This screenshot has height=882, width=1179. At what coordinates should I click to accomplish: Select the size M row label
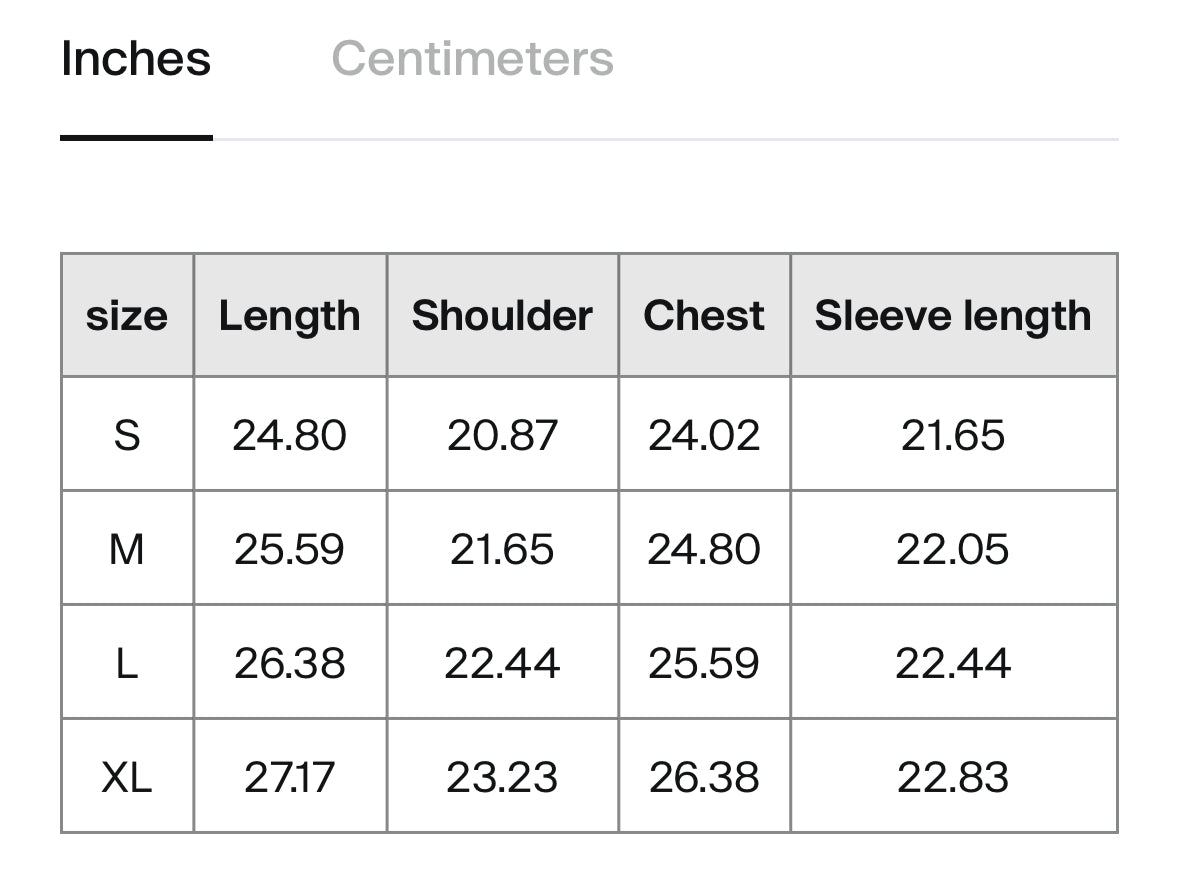pyautogui.click(x=127, y=549)
